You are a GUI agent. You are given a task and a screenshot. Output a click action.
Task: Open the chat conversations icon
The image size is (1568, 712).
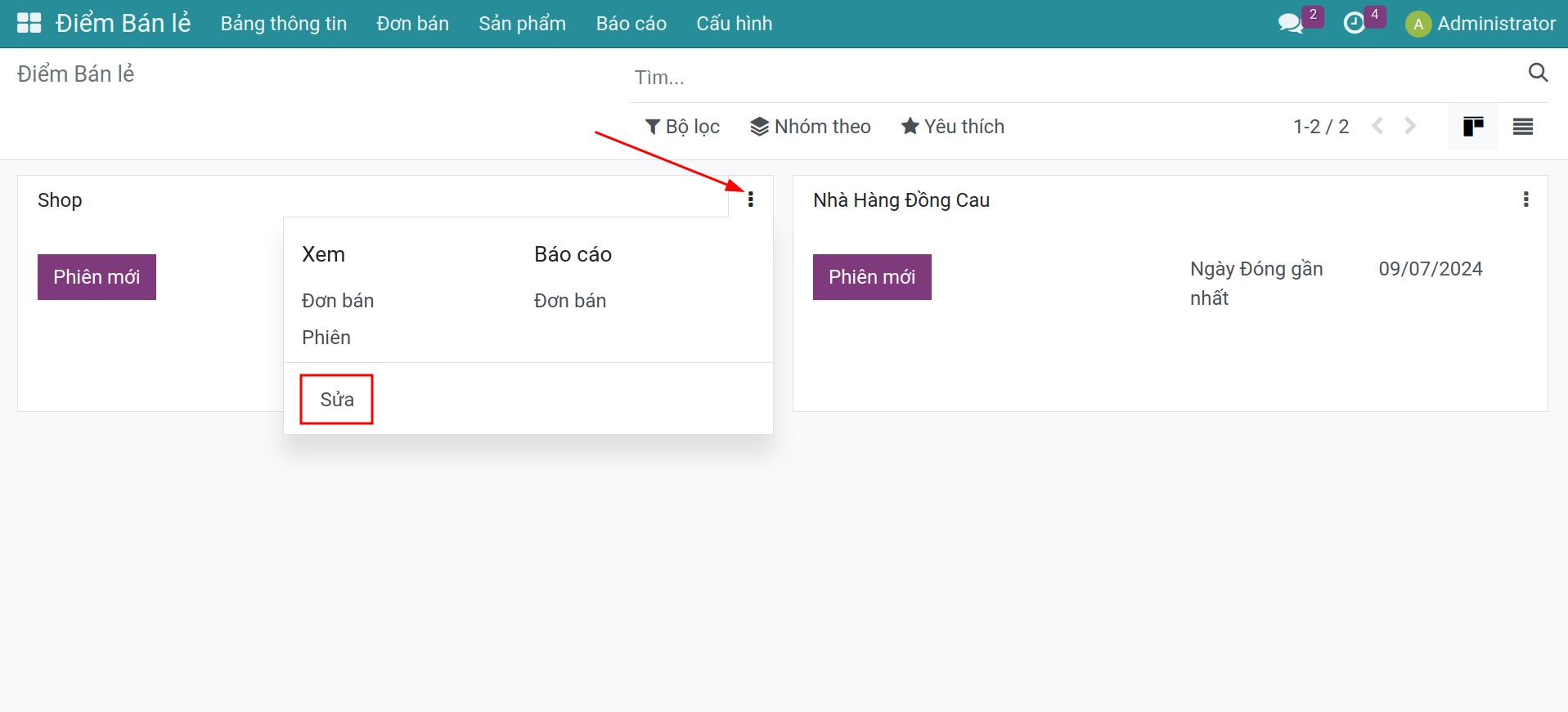click(x=1290, y=24)
